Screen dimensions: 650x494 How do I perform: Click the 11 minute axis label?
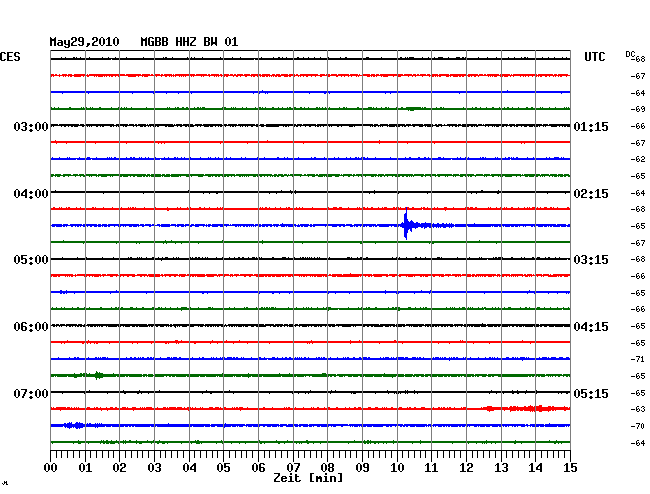point(431,468)
